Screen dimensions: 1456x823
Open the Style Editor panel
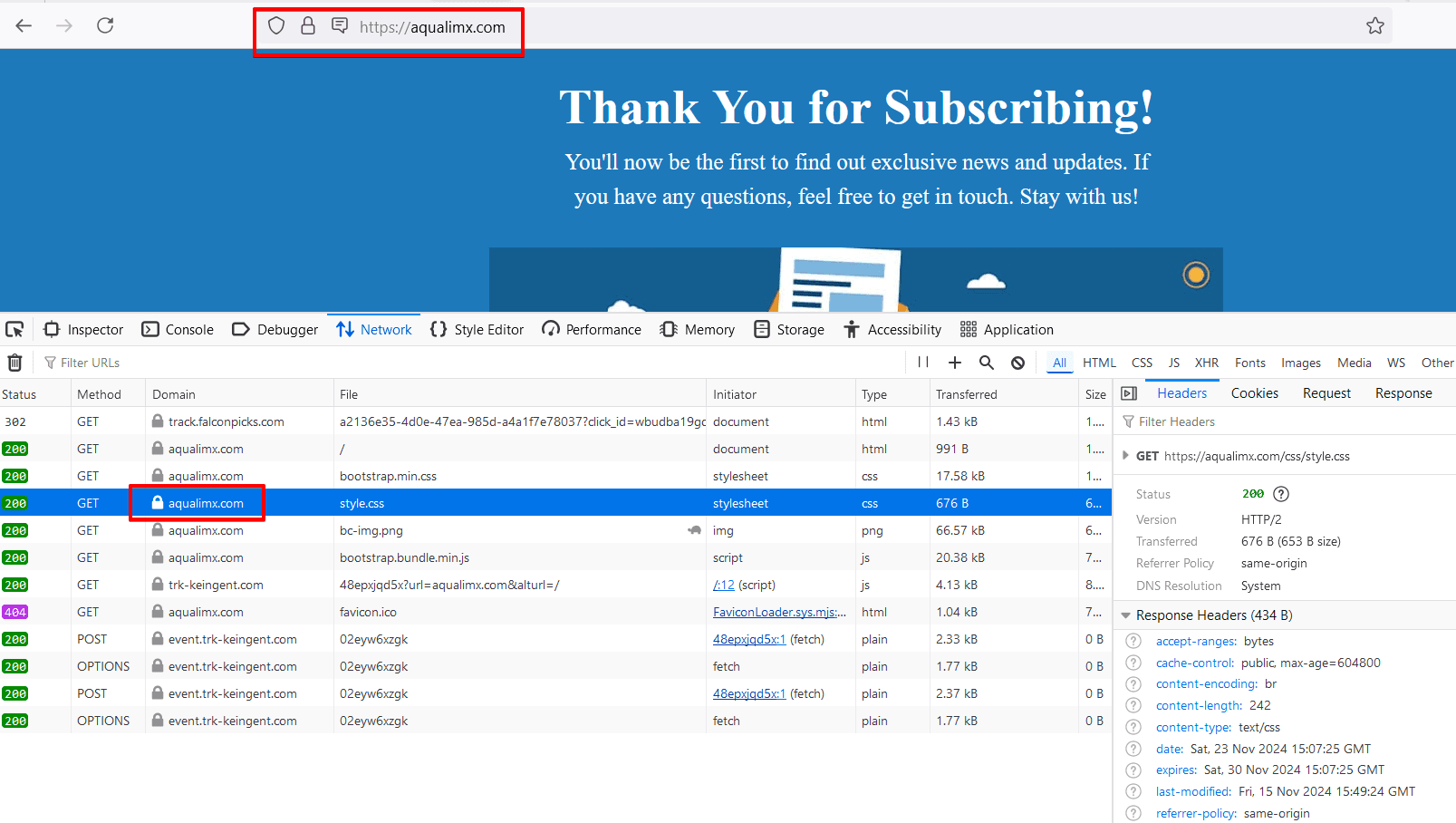477,329
